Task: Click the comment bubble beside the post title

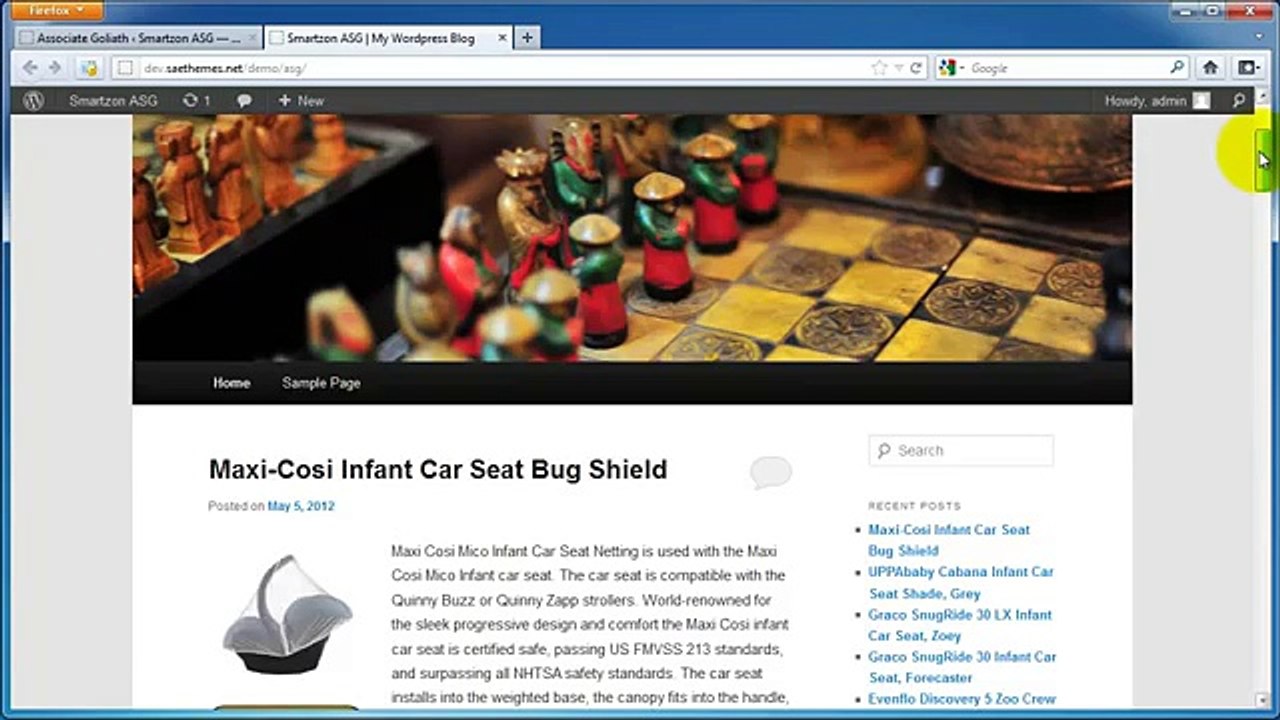Action: point(770,472)
